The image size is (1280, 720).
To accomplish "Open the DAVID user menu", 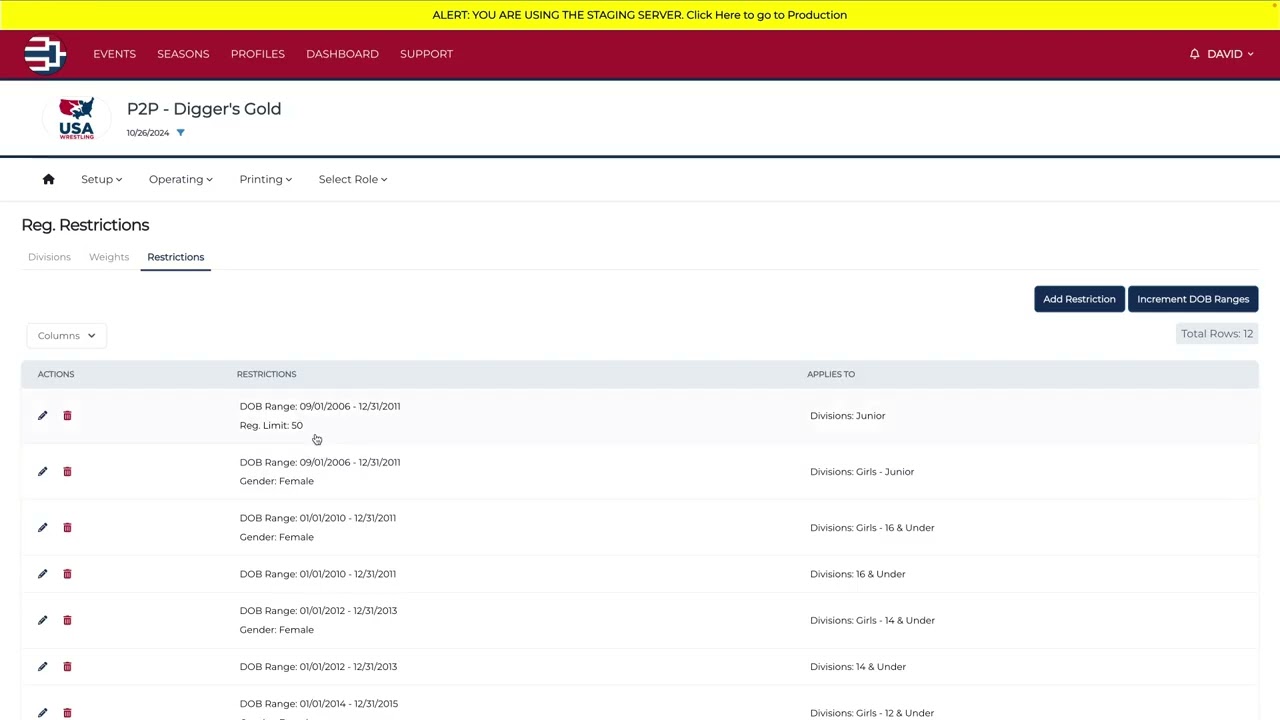I will [1229, 54].
